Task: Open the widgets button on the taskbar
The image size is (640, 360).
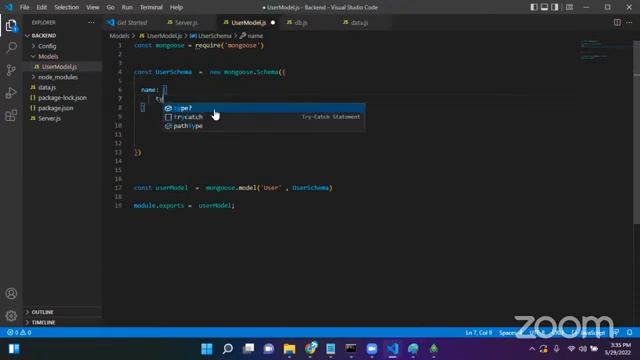Action: (x=14, y=349)
